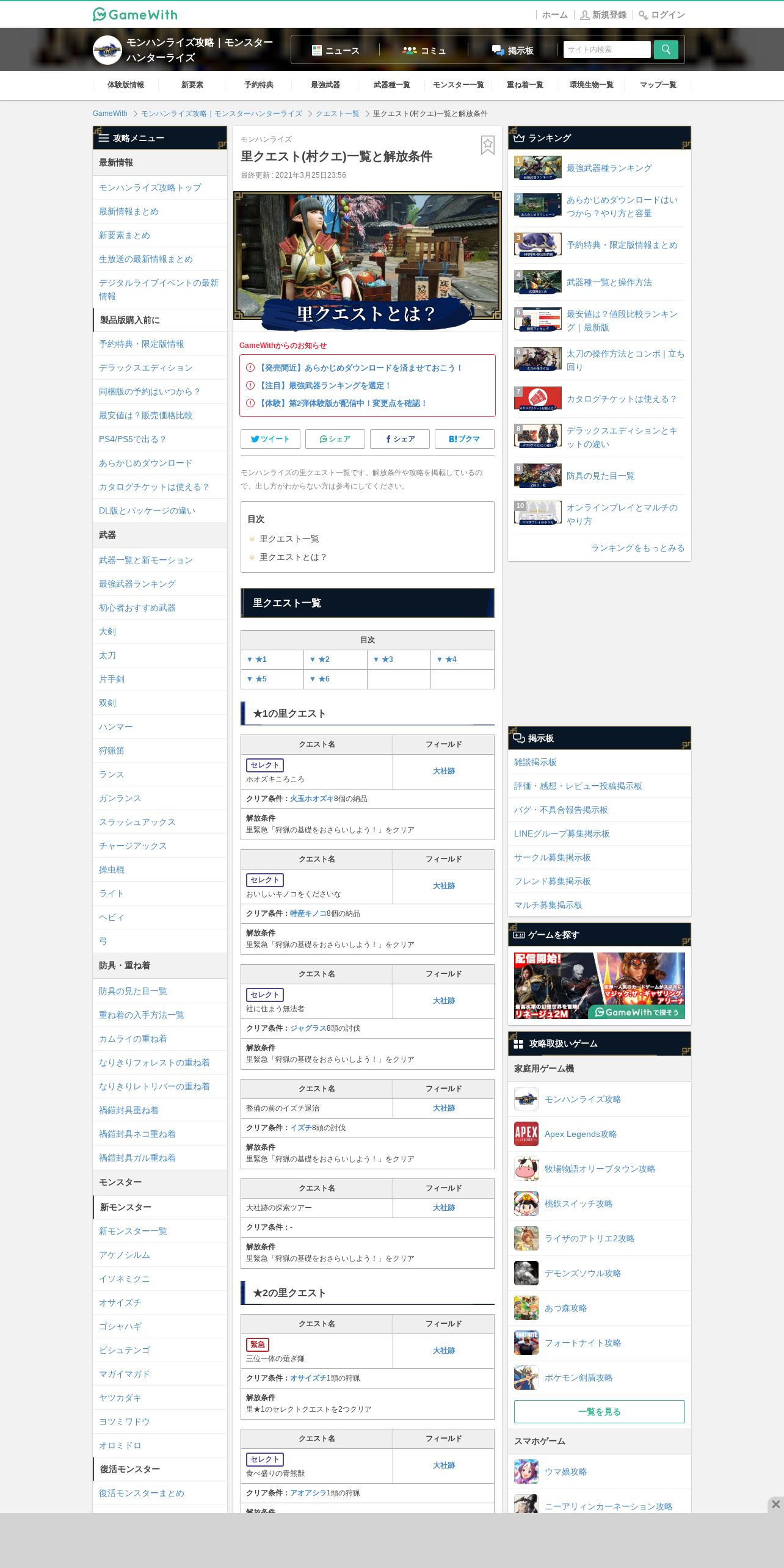
Task: Click the フォートナイト攻略 icon
Action: coord(526,1343)
